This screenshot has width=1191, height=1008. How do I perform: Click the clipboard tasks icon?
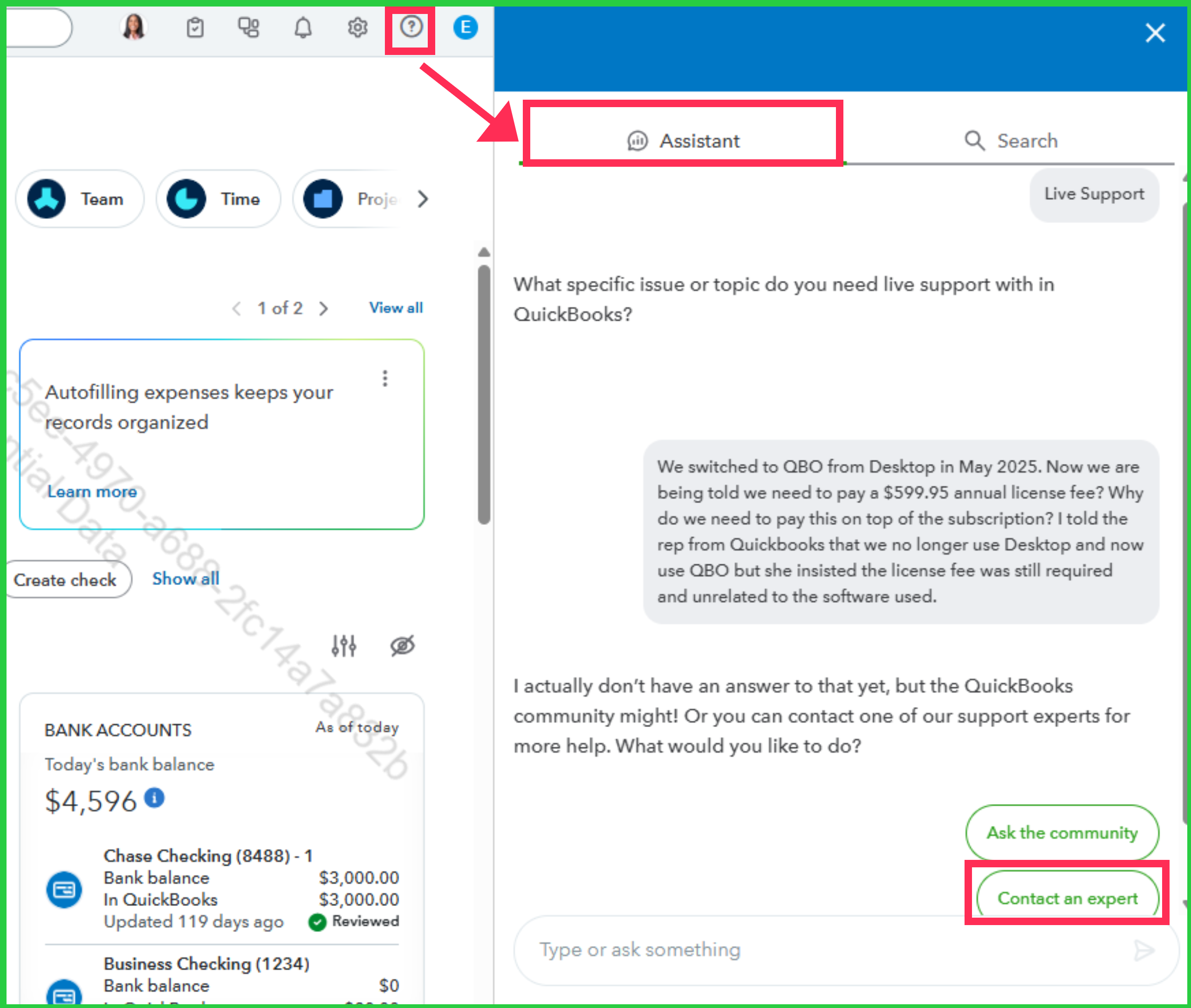195,27
